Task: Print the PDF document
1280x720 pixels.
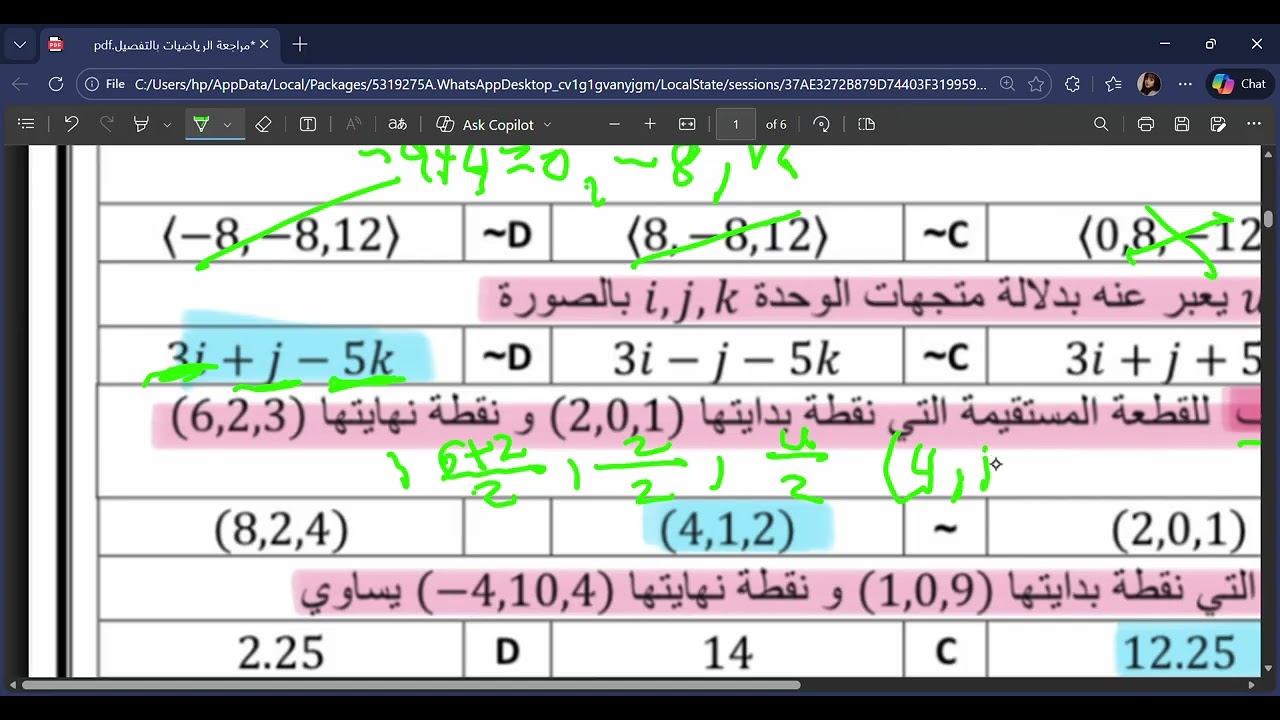Action: pyautogui.click(x=1146, y=124)
